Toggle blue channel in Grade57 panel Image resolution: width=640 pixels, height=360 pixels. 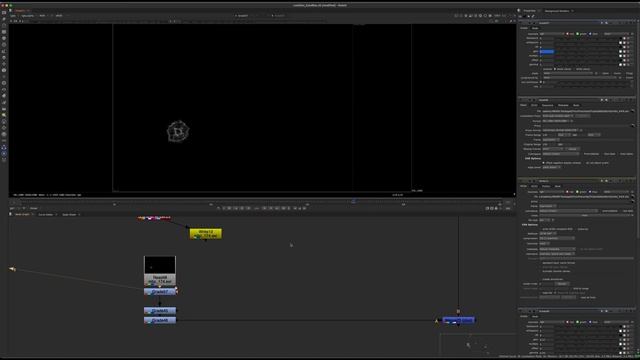point(590,34)
